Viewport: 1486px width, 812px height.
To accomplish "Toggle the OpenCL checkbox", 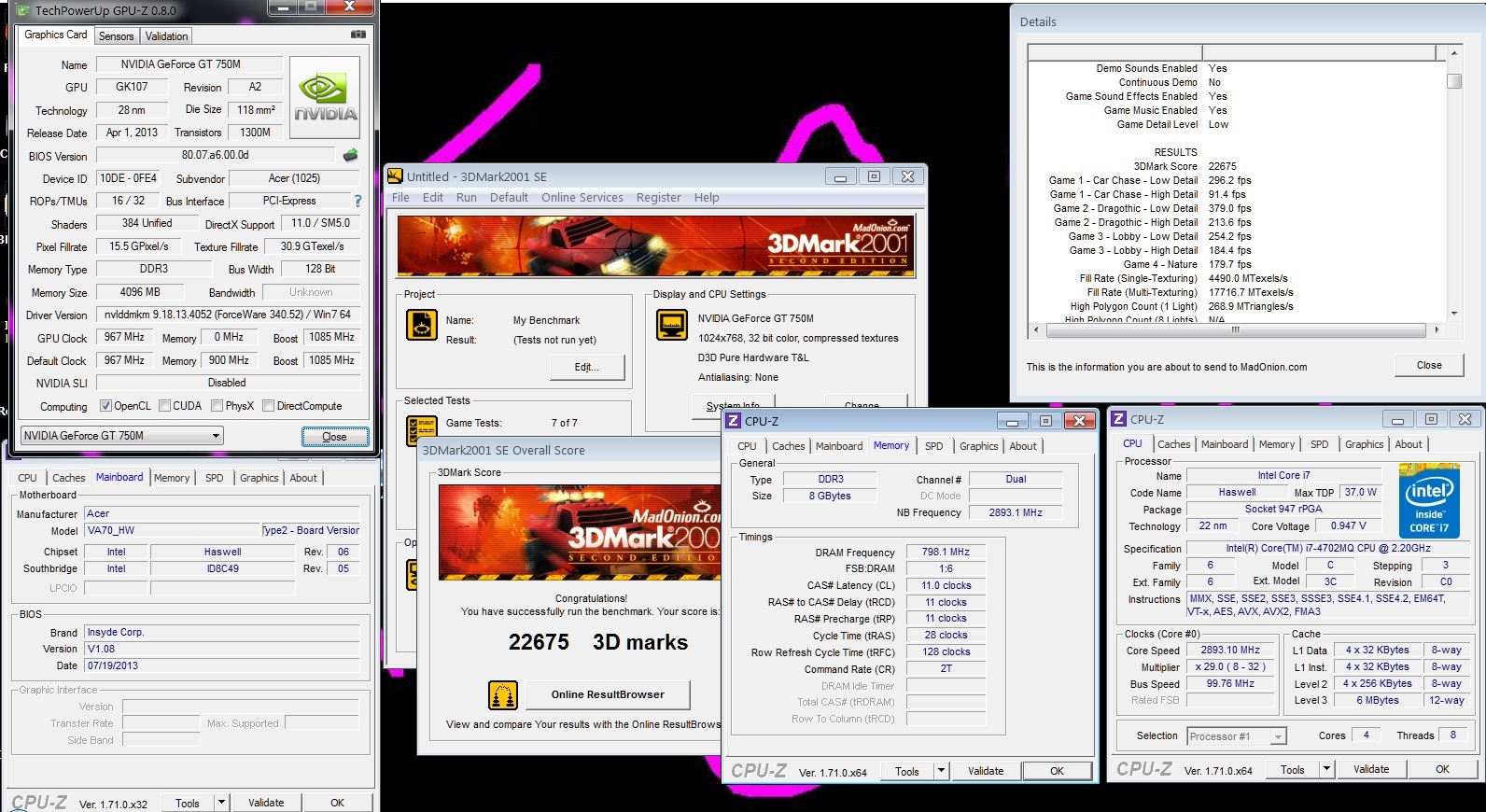I will [x=105, y=406].
